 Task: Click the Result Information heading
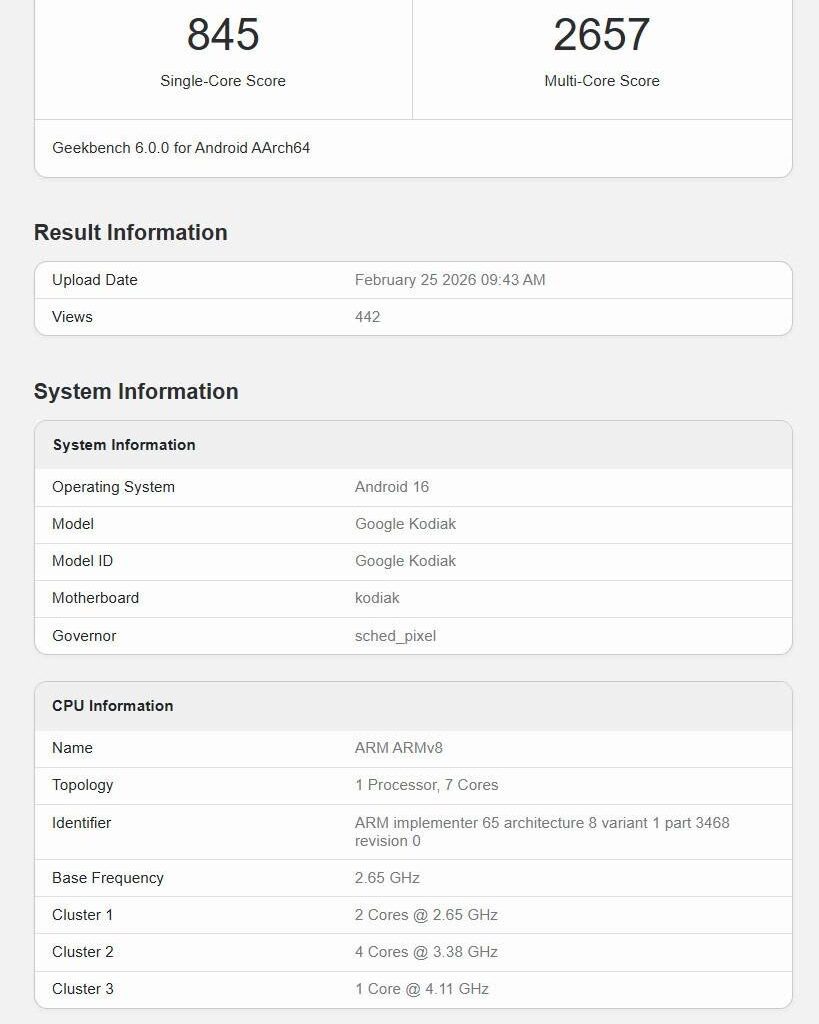[131, 232]
